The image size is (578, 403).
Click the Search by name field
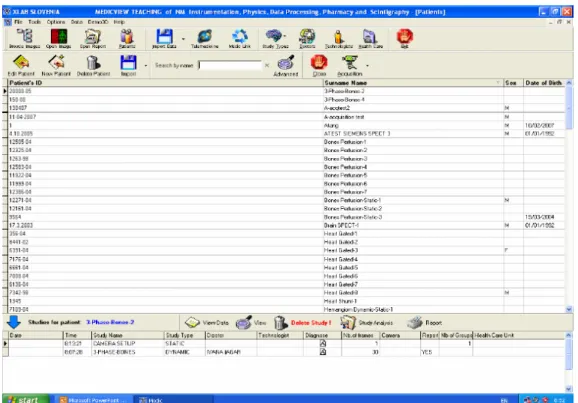click(230, 65)
